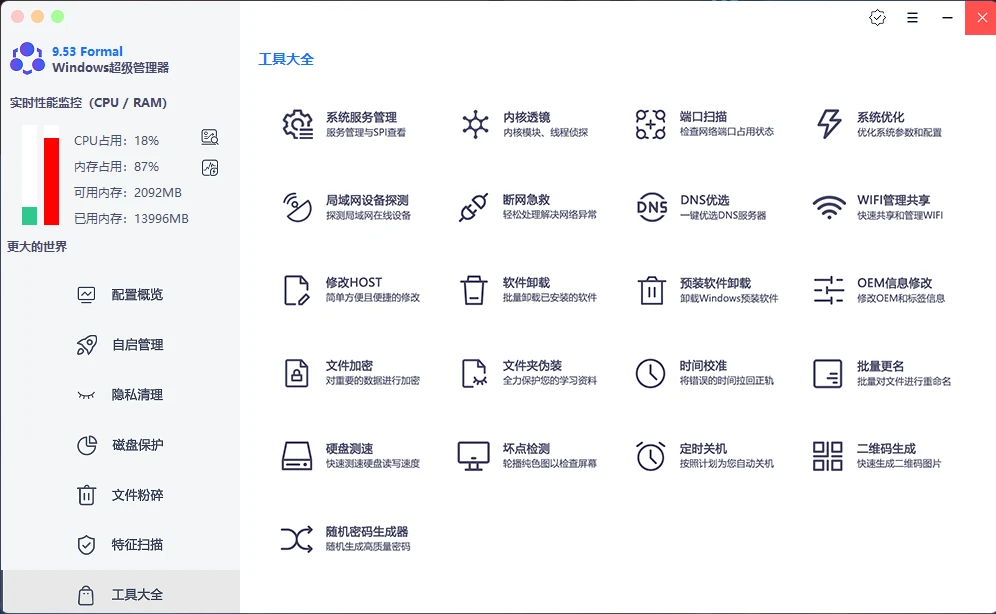
Task: Click the 软件卸载 trash icon
Action: (x=474, y=290)
